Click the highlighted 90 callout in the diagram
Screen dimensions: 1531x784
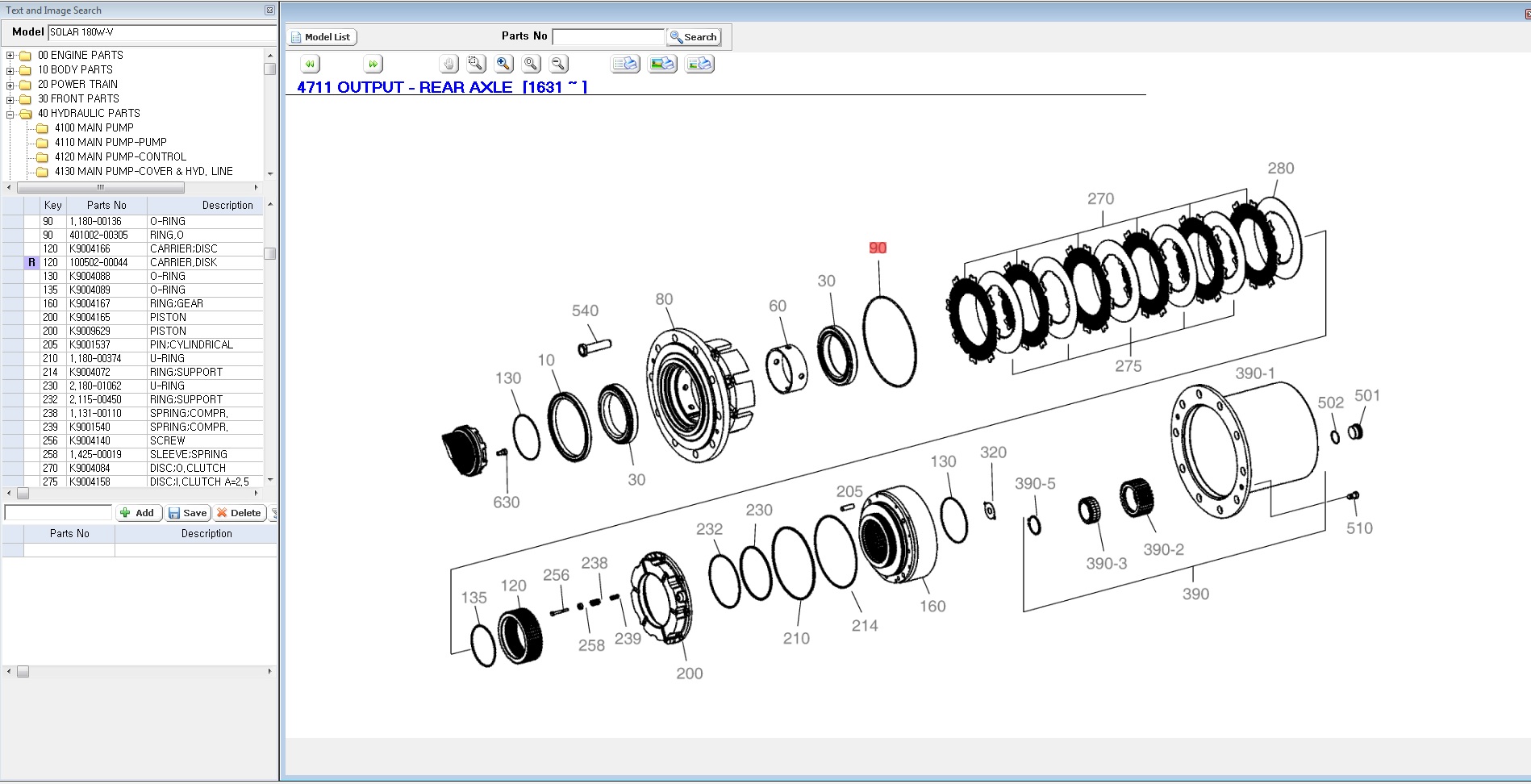(x=878, y=248)
